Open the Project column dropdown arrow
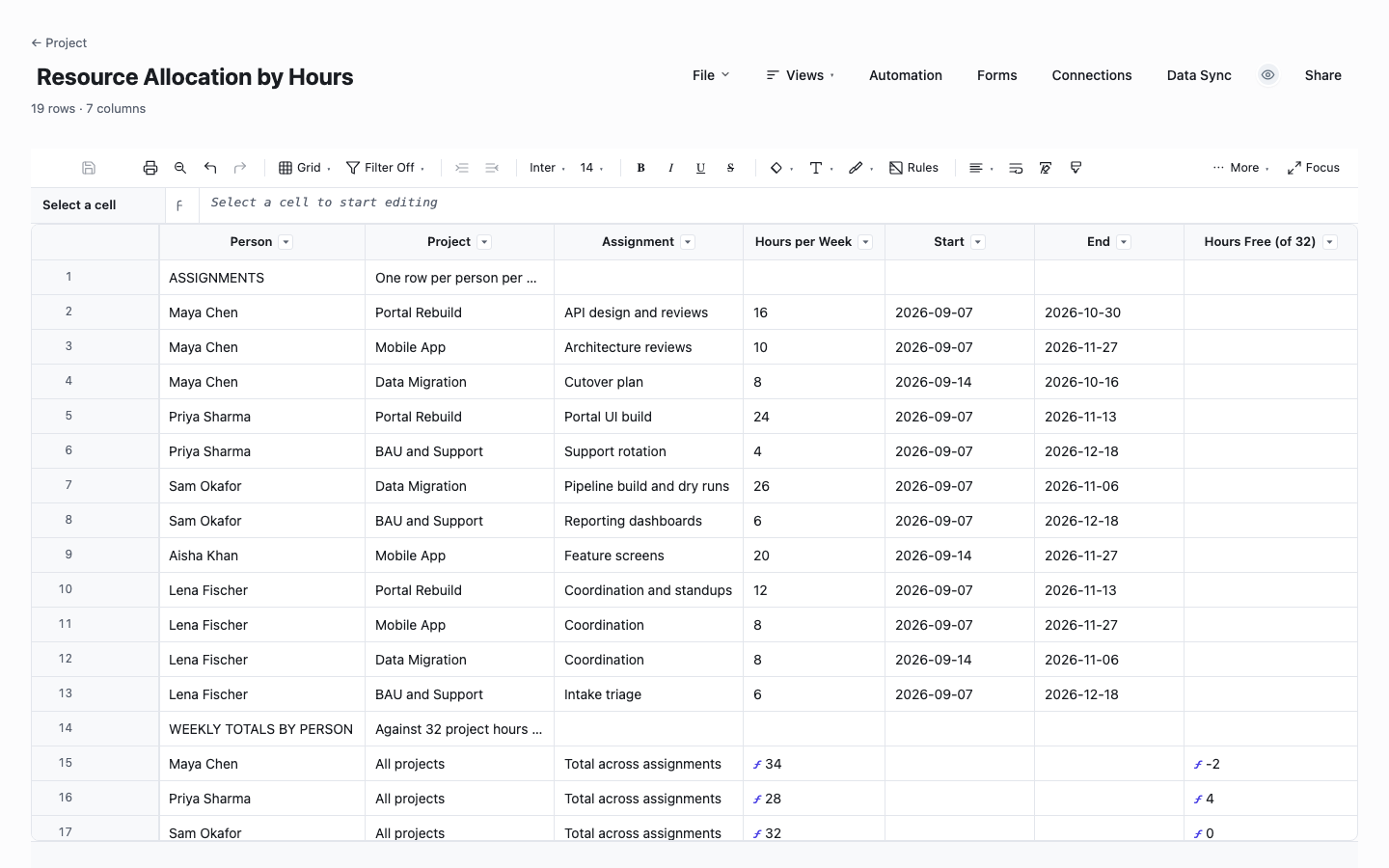This screenshot has height=868, width=1389. pos(484,242)
